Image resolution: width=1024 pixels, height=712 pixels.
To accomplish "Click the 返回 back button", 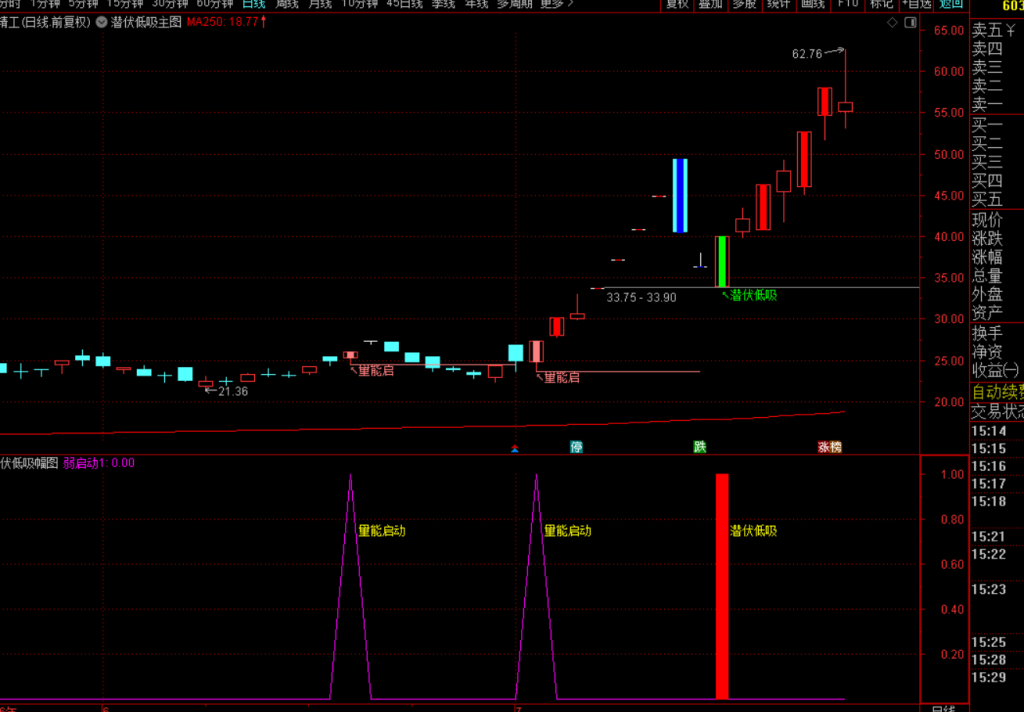I will [951, 4].
